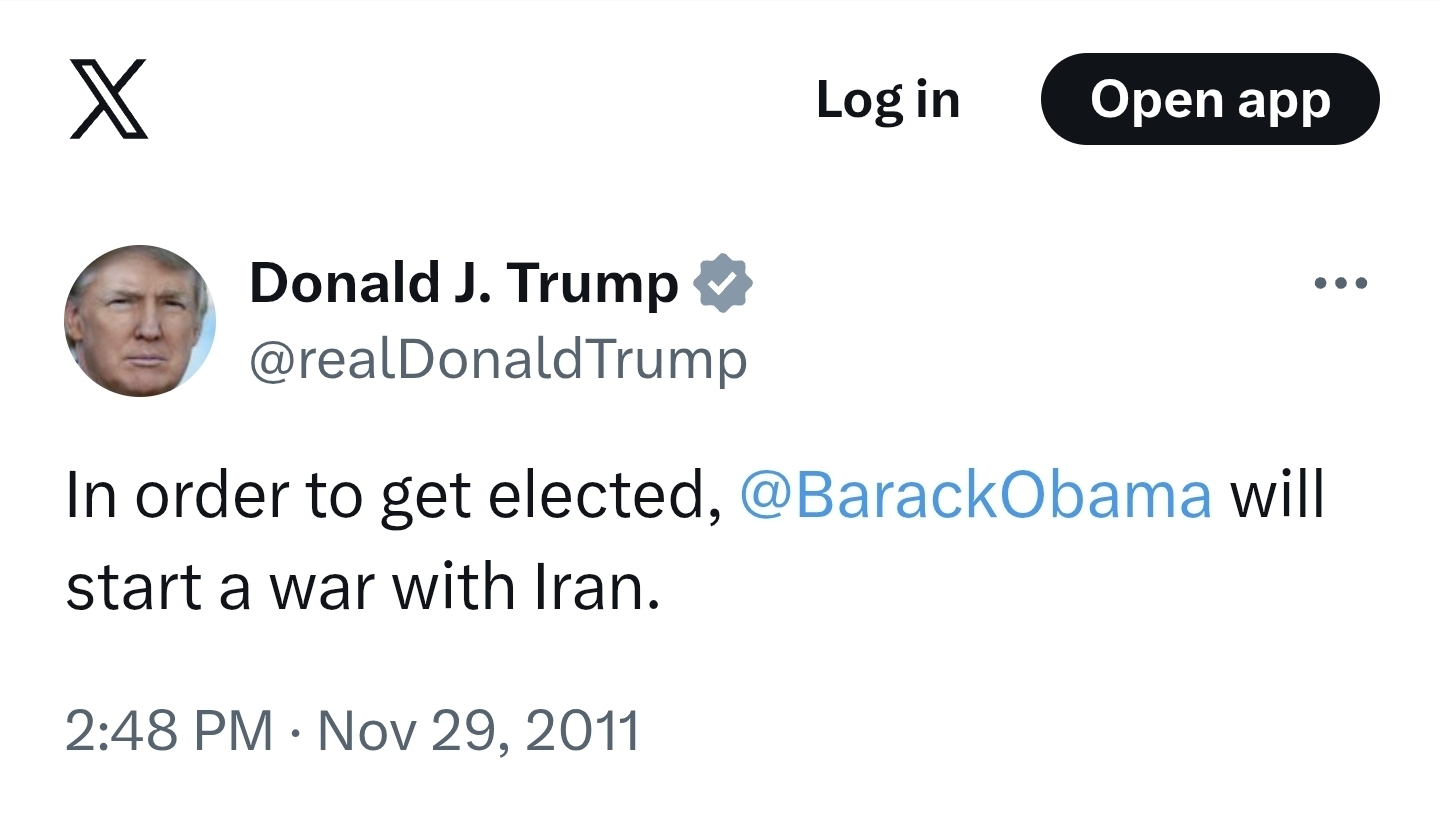Click the word 'Trump' in display name
The image size is (1439, 827).
click(593, 283)
